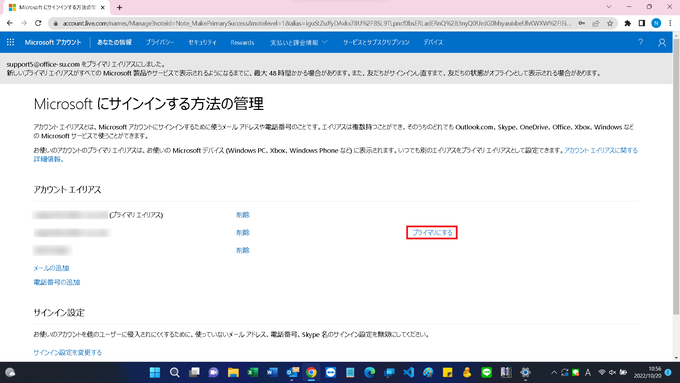Bookmark this page with the star

click(x=610, y=23)
